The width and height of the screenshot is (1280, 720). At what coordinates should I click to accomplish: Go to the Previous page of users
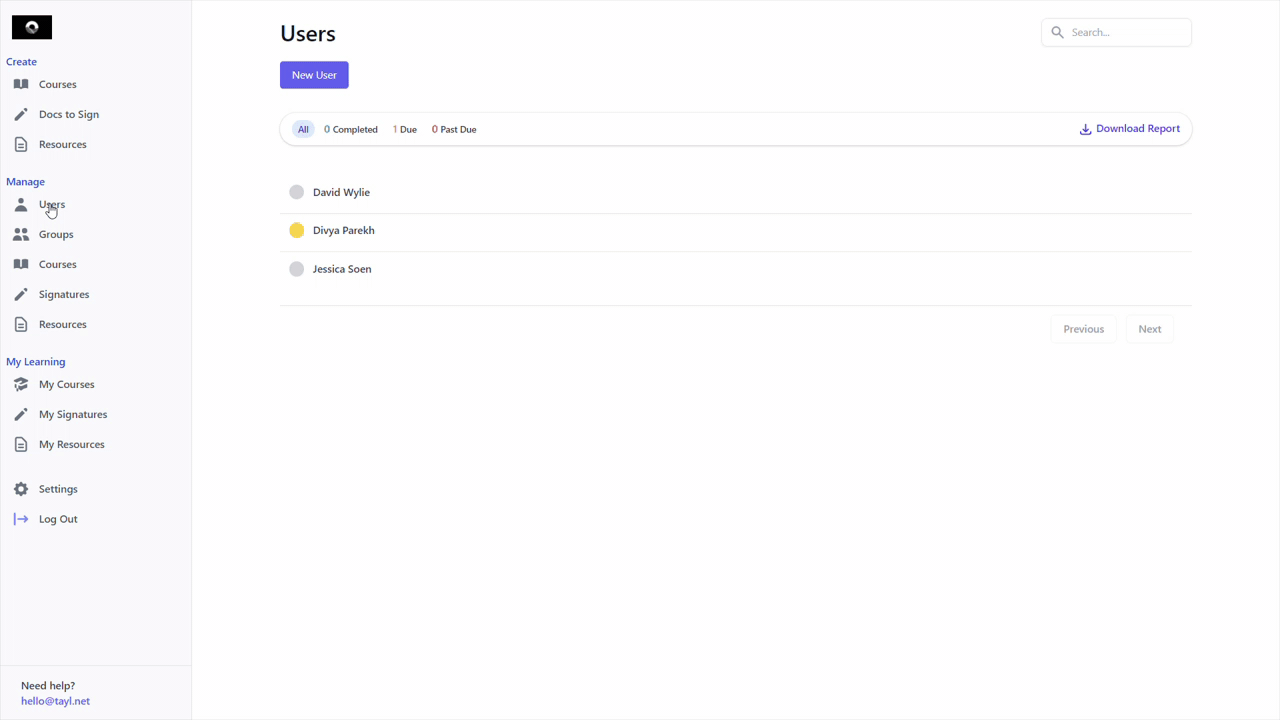coord(1083,329)
